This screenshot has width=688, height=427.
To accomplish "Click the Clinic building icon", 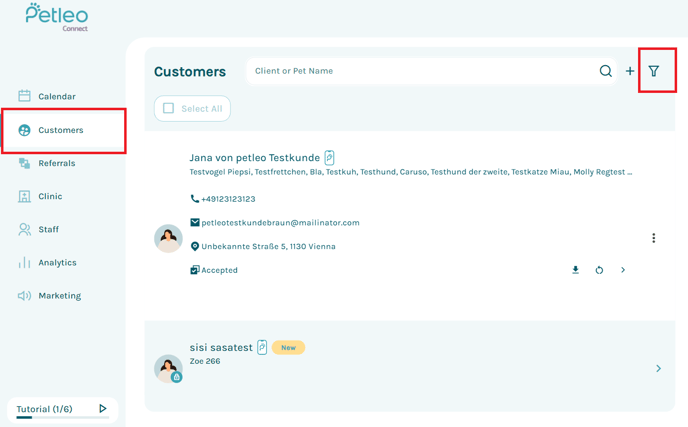I will point(25,196).
